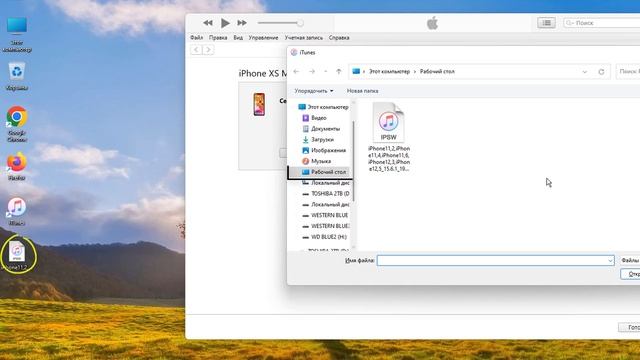Select Загрузки folder in navigation pane
Image resolution: width=640 pixels, height=360 pixels.
pos(318,140)
